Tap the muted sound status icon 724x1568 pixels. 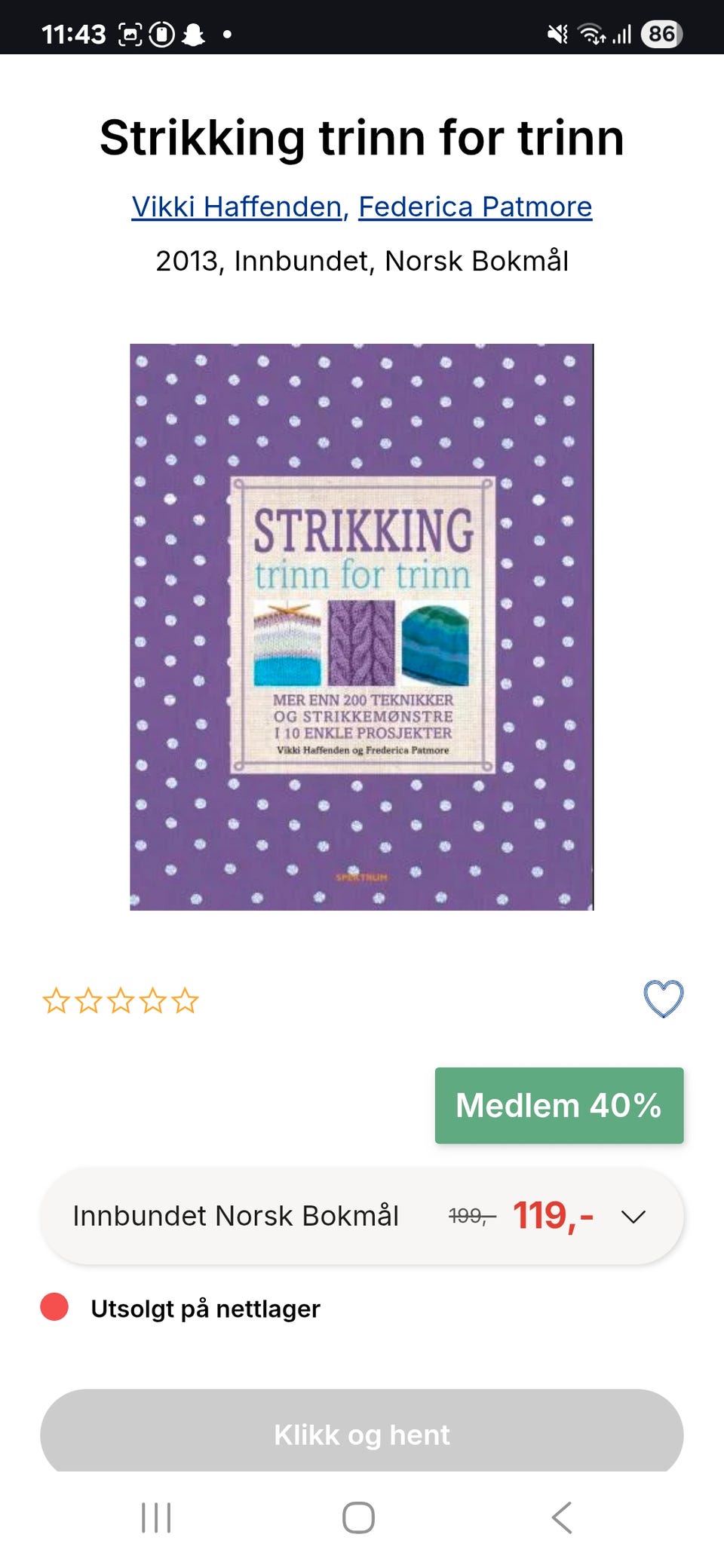pos(557,34)
